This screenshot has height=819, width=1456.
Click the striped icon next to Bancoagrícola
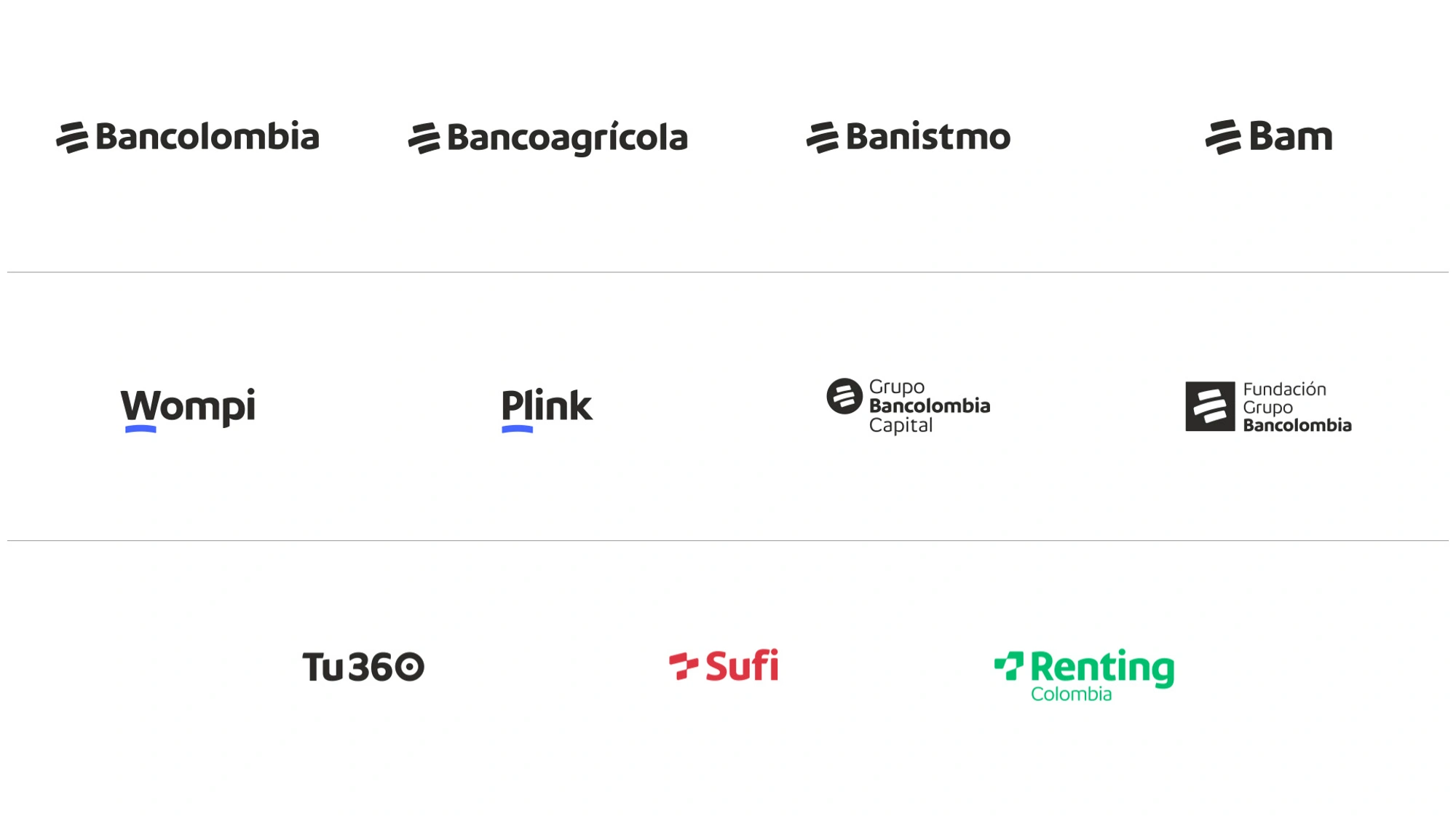click(x=424, y=138)
